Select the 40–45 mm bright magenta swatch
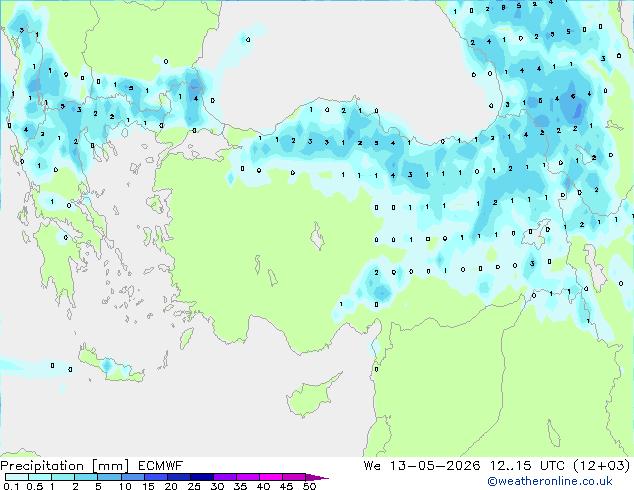The image size is (634, 490). coord(271,477)
